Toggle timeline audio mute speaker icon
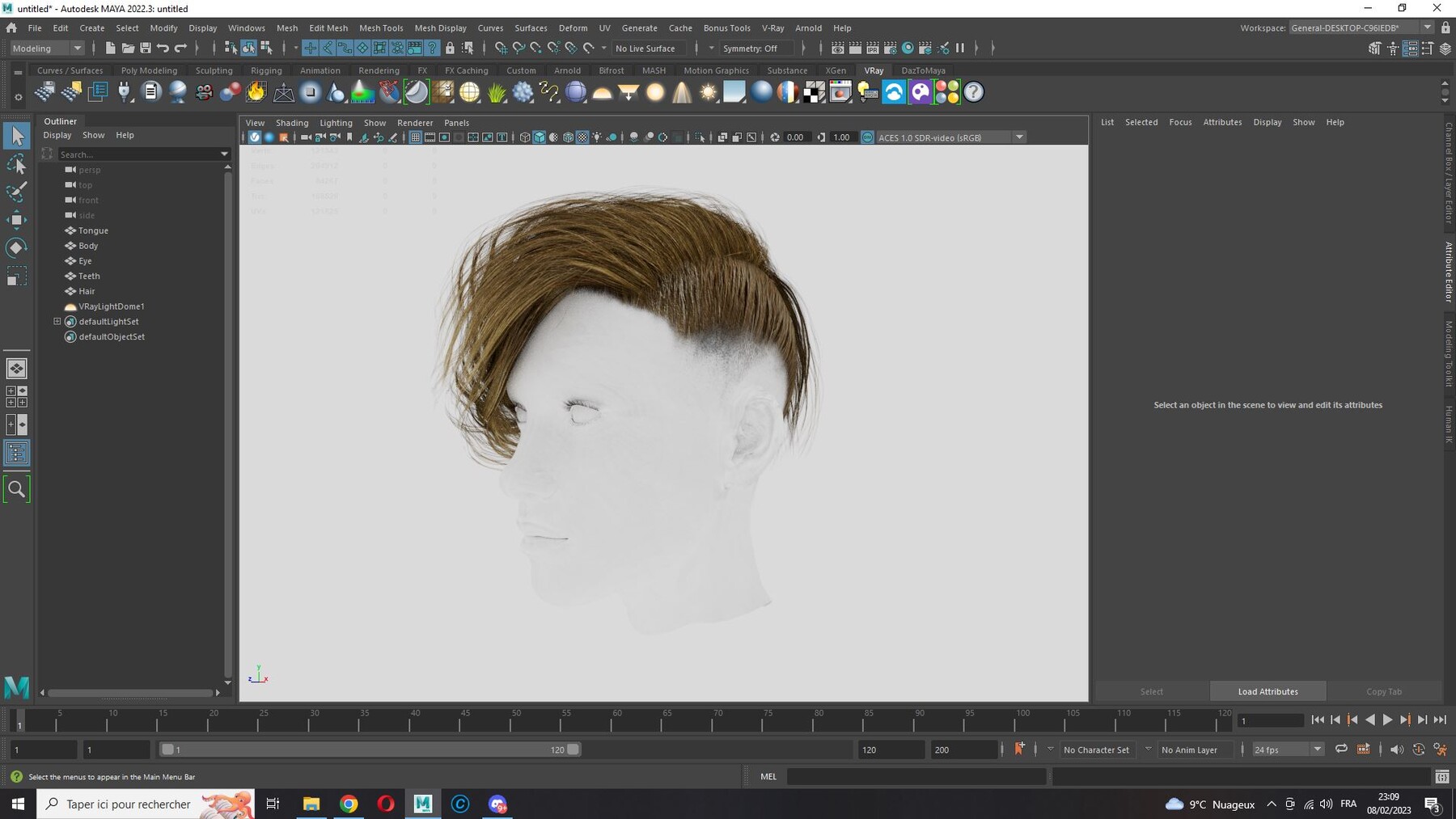This screenshot has height=819, width=1456. point(1396,749)
